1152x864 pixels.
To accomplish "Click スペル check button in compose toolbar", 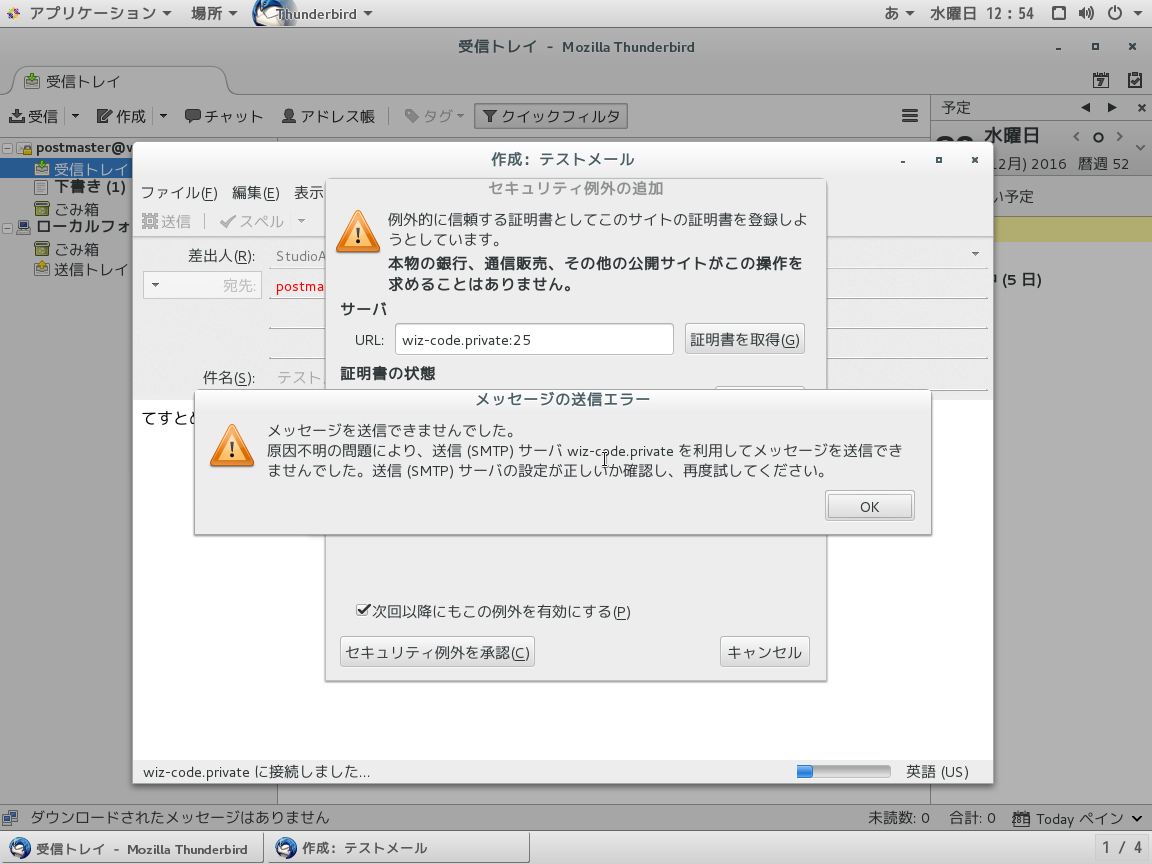I will point(252,221).
